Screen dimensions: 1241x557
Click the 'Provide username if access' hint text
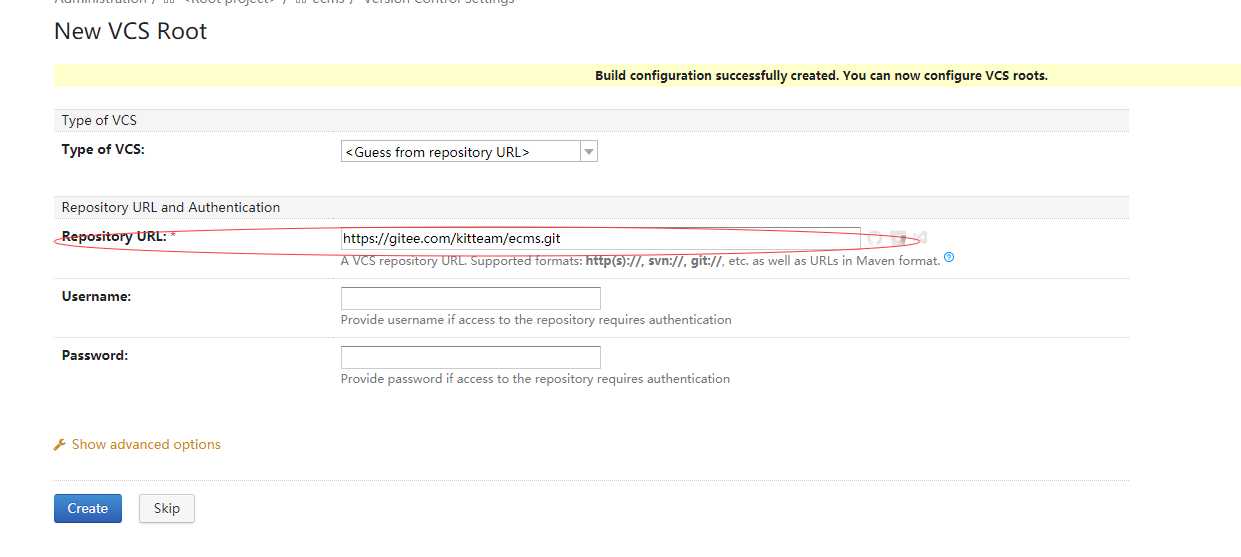(x=536, y=320)
